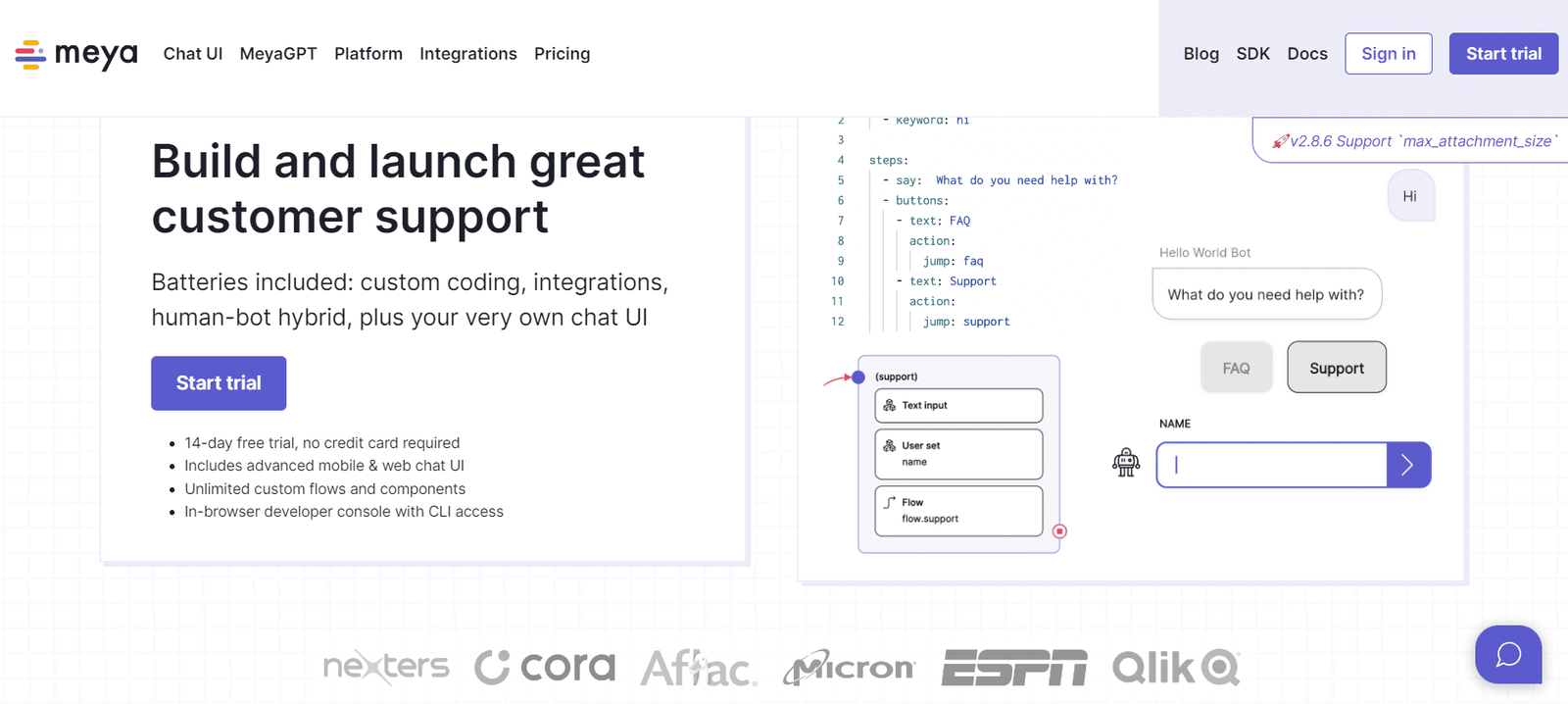Select the Text input flow node
Screen dimensions: 1568x704
coord(958,405)
